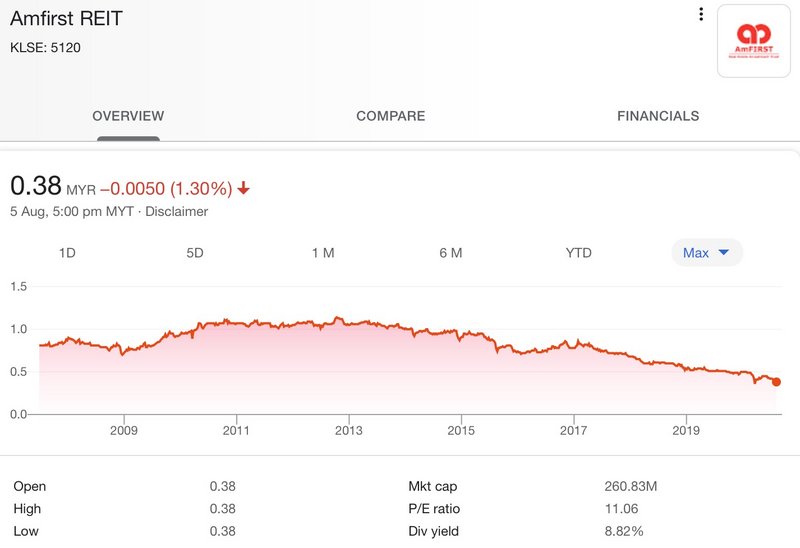Switch to the Overview tab
800x548 pixels.
pos(128,116)
